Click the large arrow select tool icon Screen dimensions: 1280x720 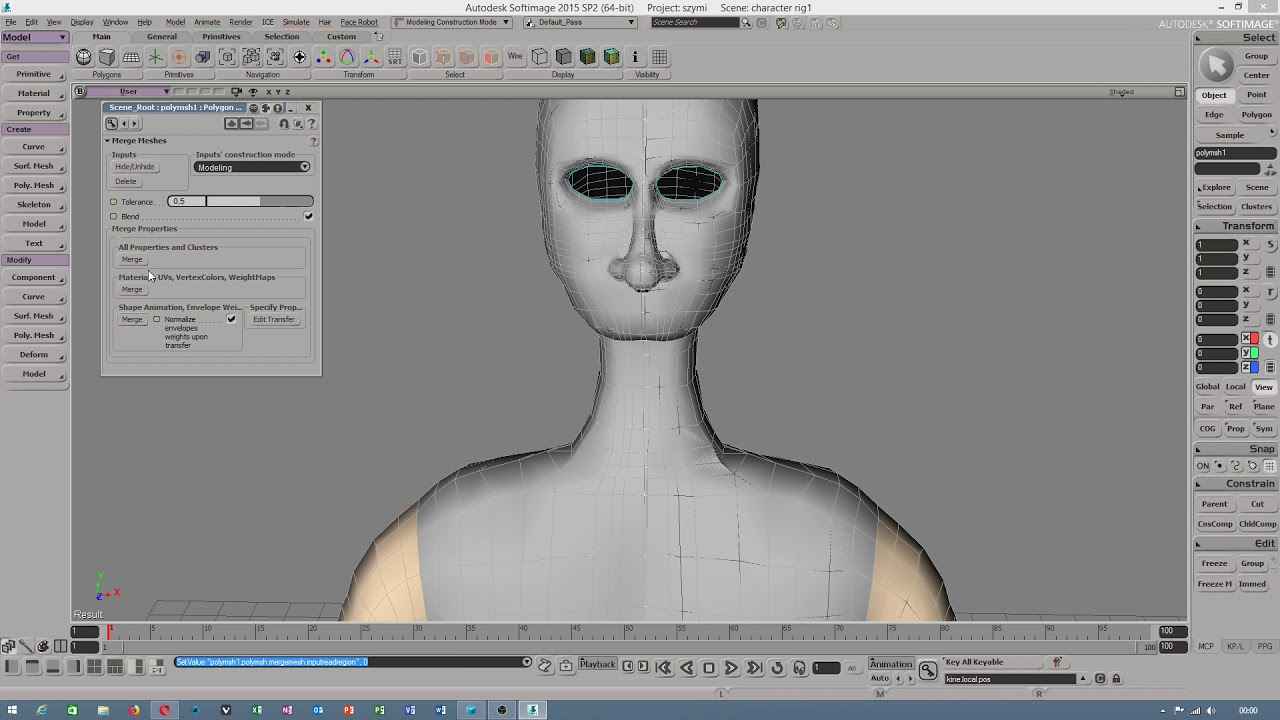[1216, 66]
